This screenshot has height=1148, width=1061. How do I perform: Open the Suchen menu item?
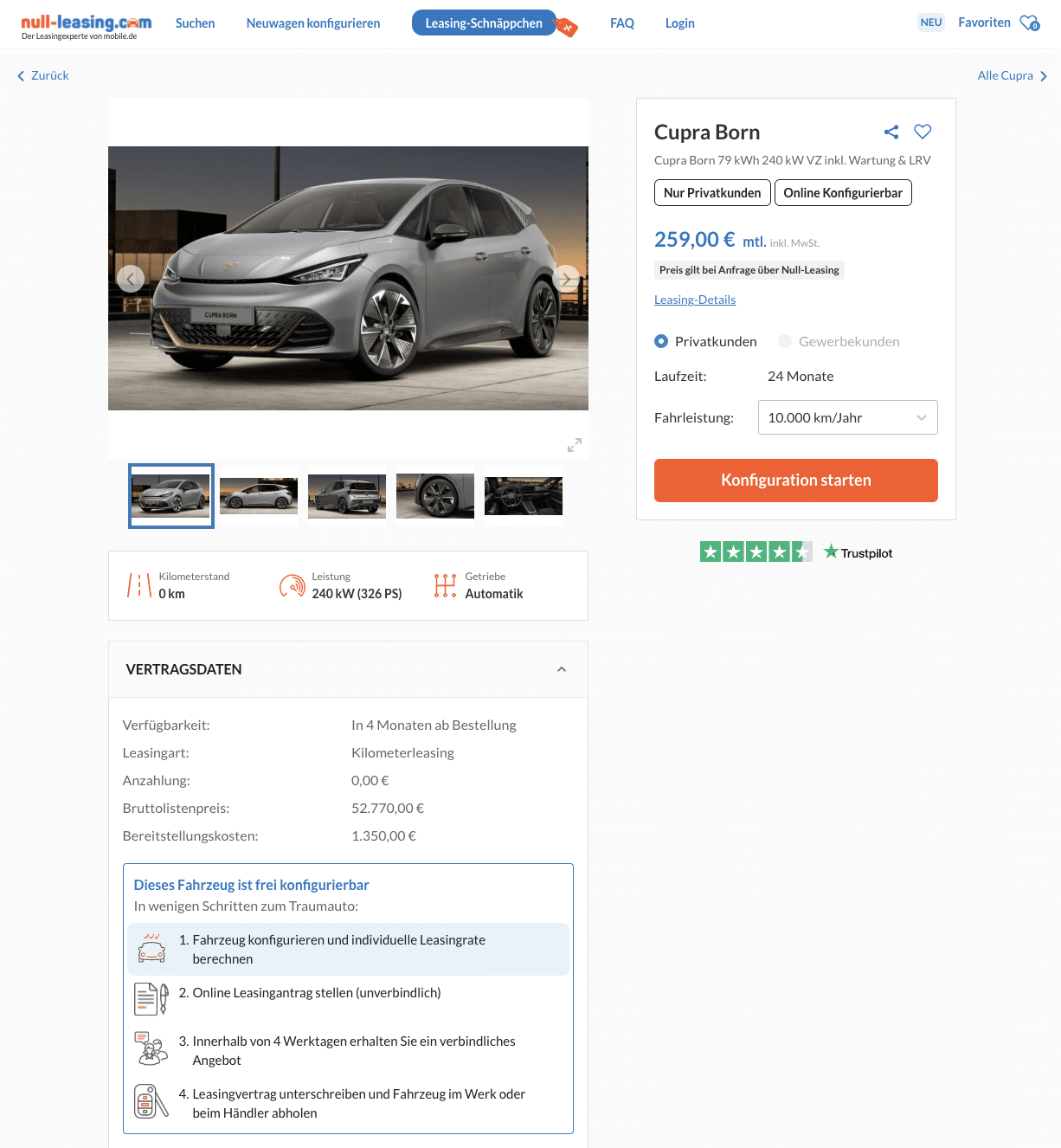pos(195,23)
